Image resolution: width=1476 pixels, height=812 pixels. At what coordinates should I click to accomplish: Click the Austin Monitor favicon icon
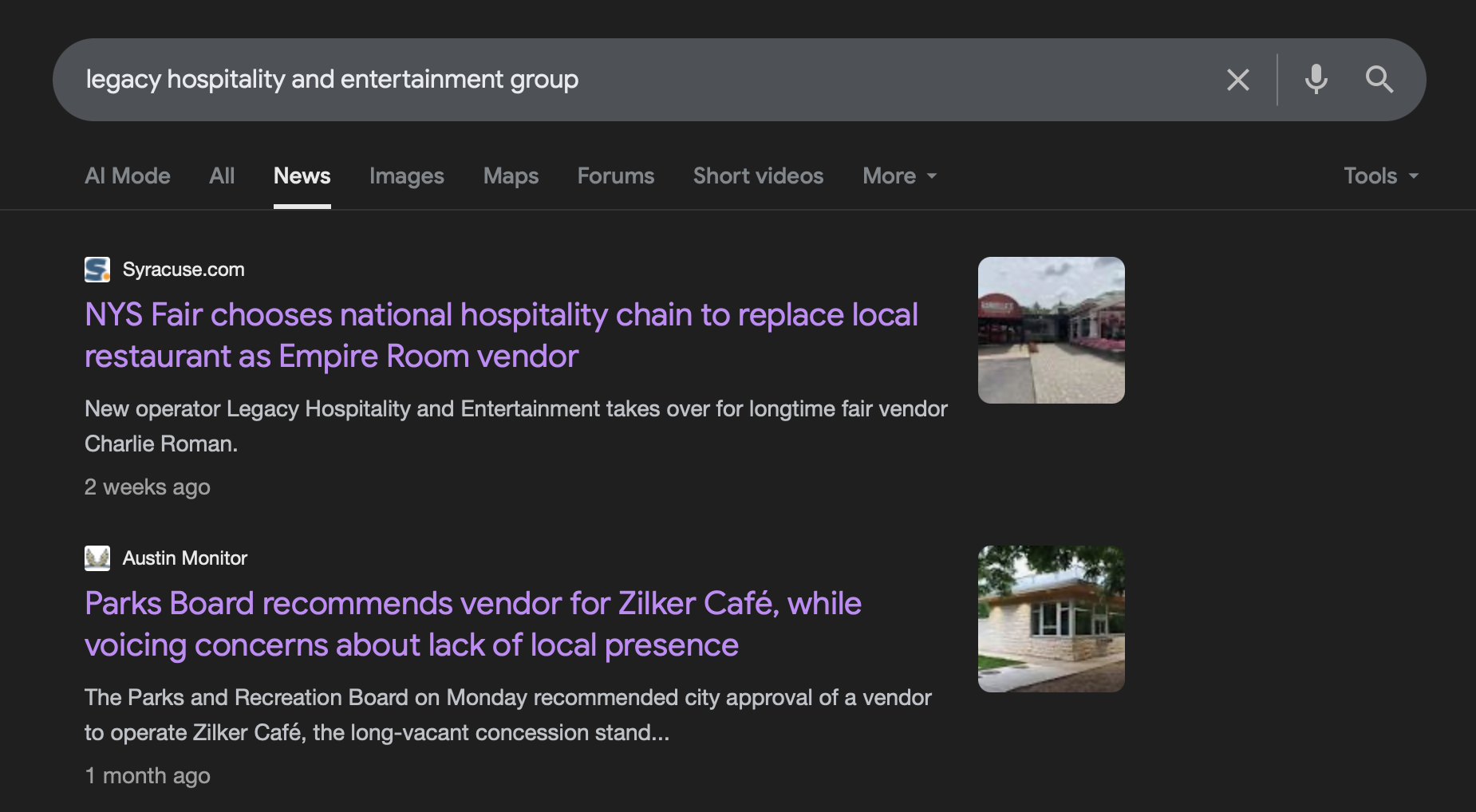[97, 558]
